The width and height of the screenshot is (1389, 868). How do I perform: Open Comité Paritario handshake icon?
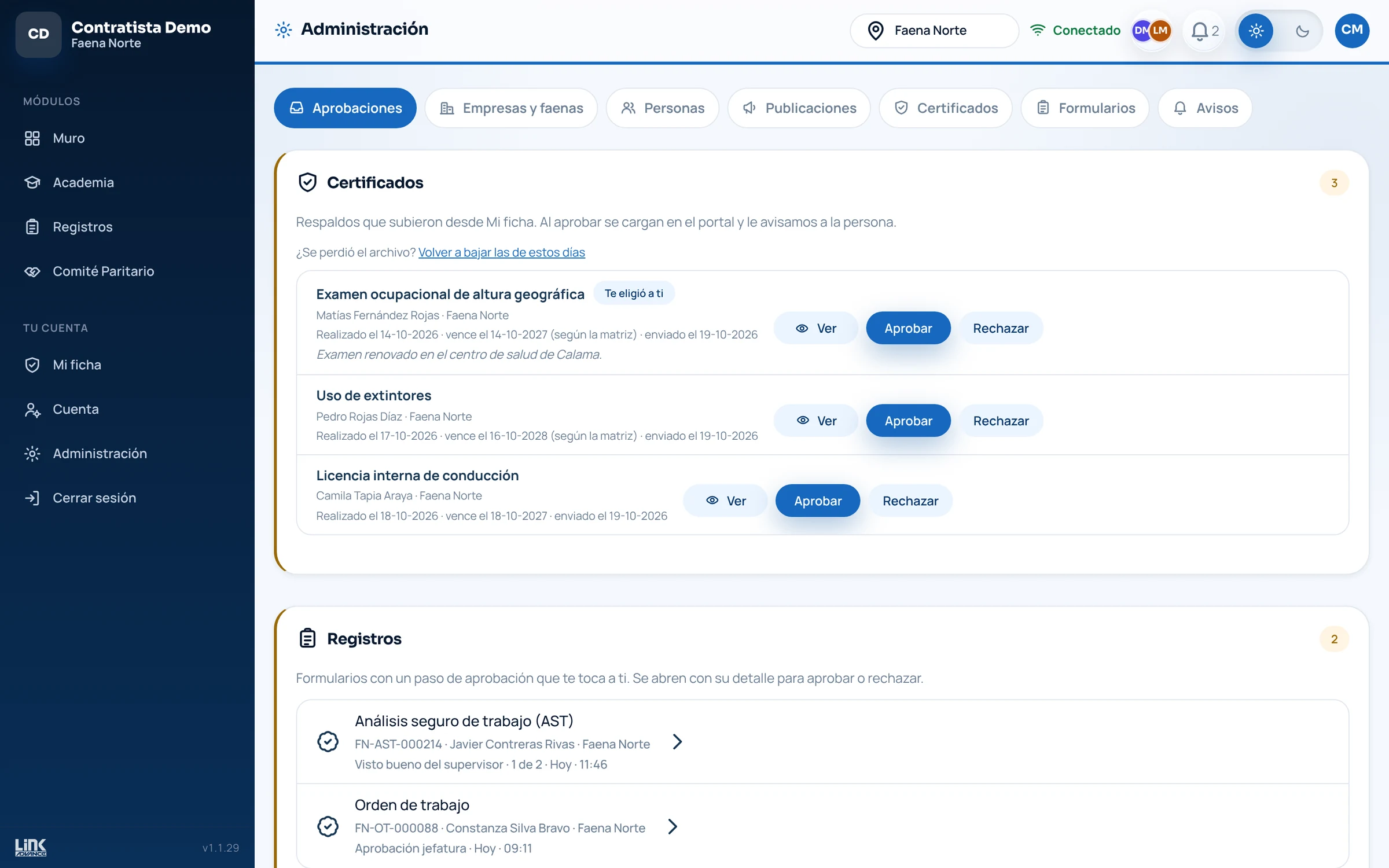coord(32,271)
